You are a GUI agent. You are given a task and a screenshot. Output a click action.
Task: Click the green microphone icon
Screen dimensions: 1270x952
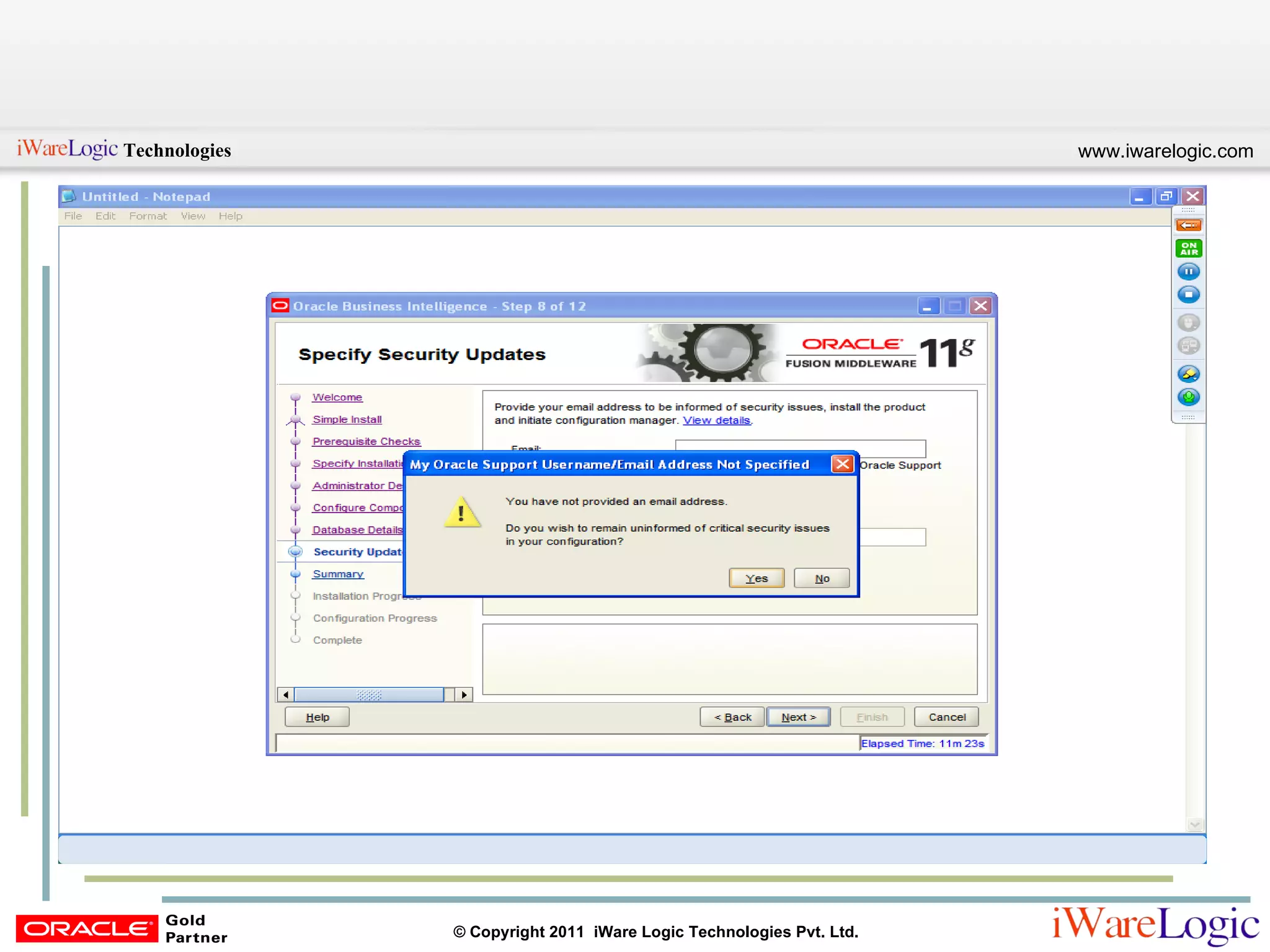coord(1188,397)
